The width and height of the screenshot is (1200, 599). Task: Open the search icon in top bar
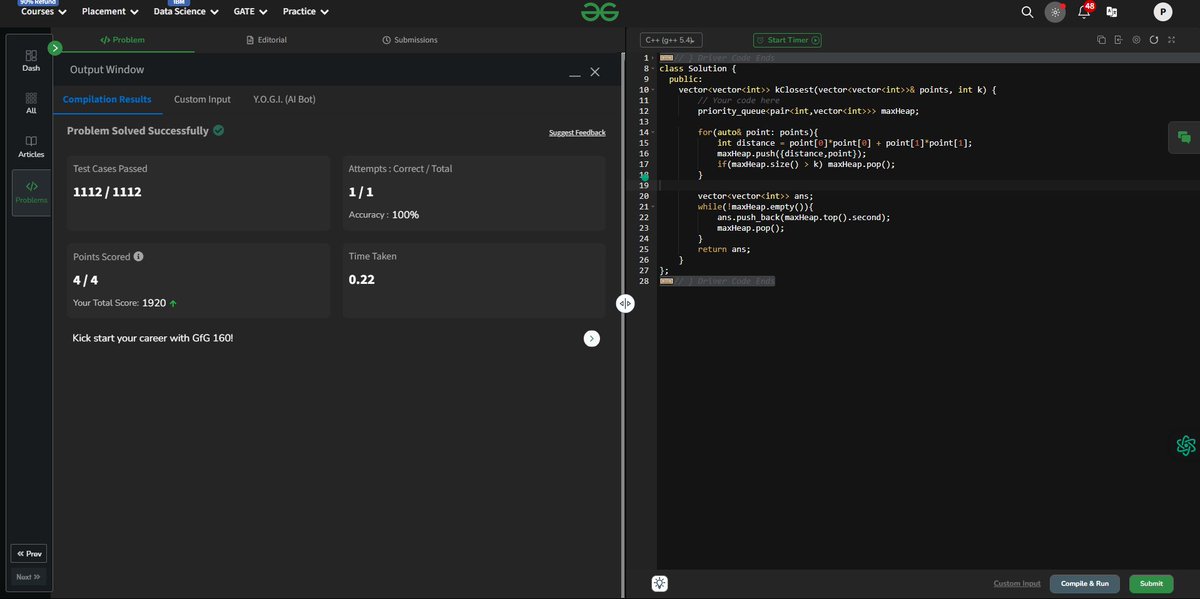click(1027, 12)
